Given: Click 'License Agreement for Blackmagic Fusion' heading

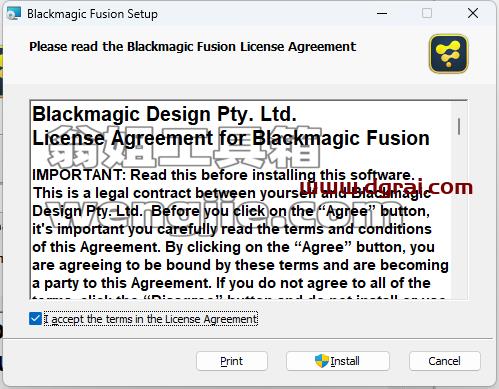Looking at the screenshot, I should coord(231,138).
